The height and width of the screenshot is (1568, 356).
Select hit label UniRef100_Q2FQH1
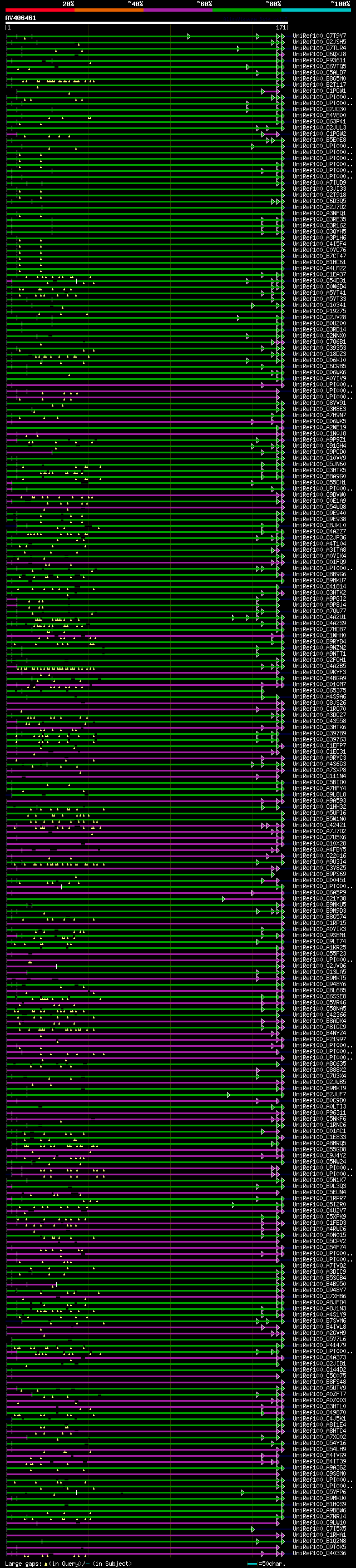(319, 660)
